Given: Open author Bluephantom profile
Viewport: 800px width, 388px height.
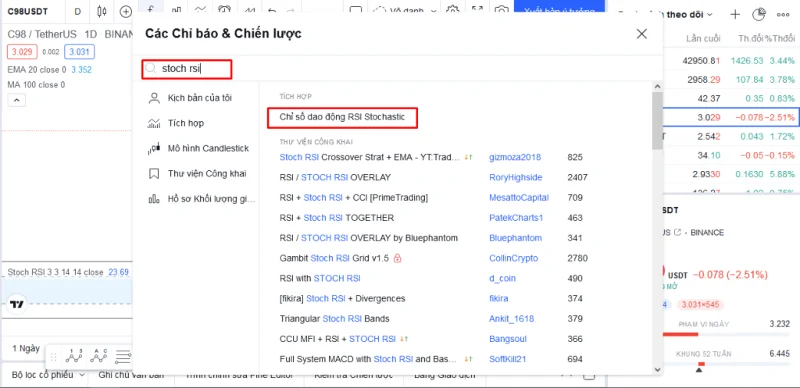Looking at the screenshot, I should click(x=515, y=238).
